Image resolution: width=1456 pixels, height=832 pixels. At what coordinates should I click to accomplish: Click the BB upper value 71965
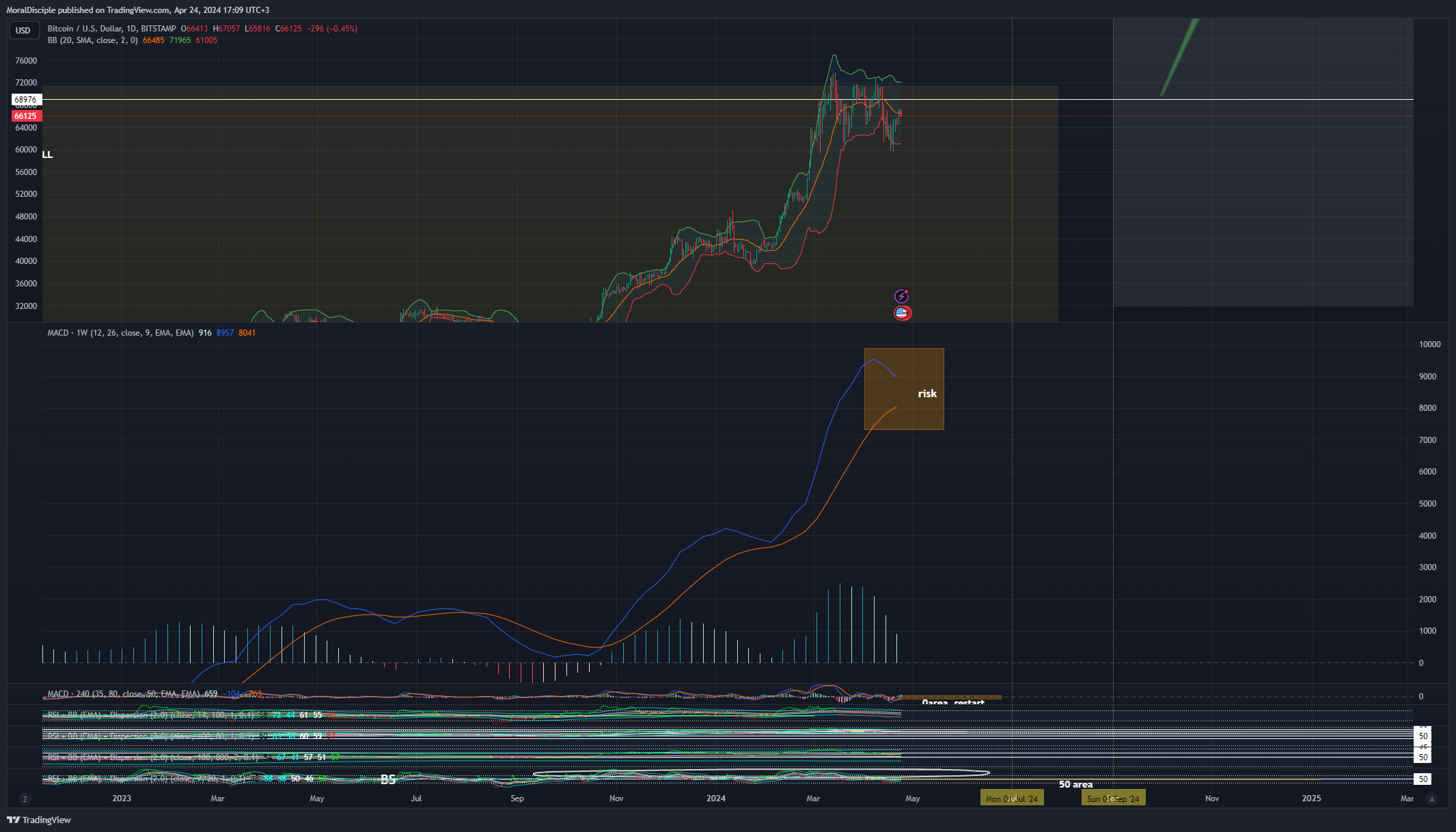pyautogui.click(x=180, y=40)
